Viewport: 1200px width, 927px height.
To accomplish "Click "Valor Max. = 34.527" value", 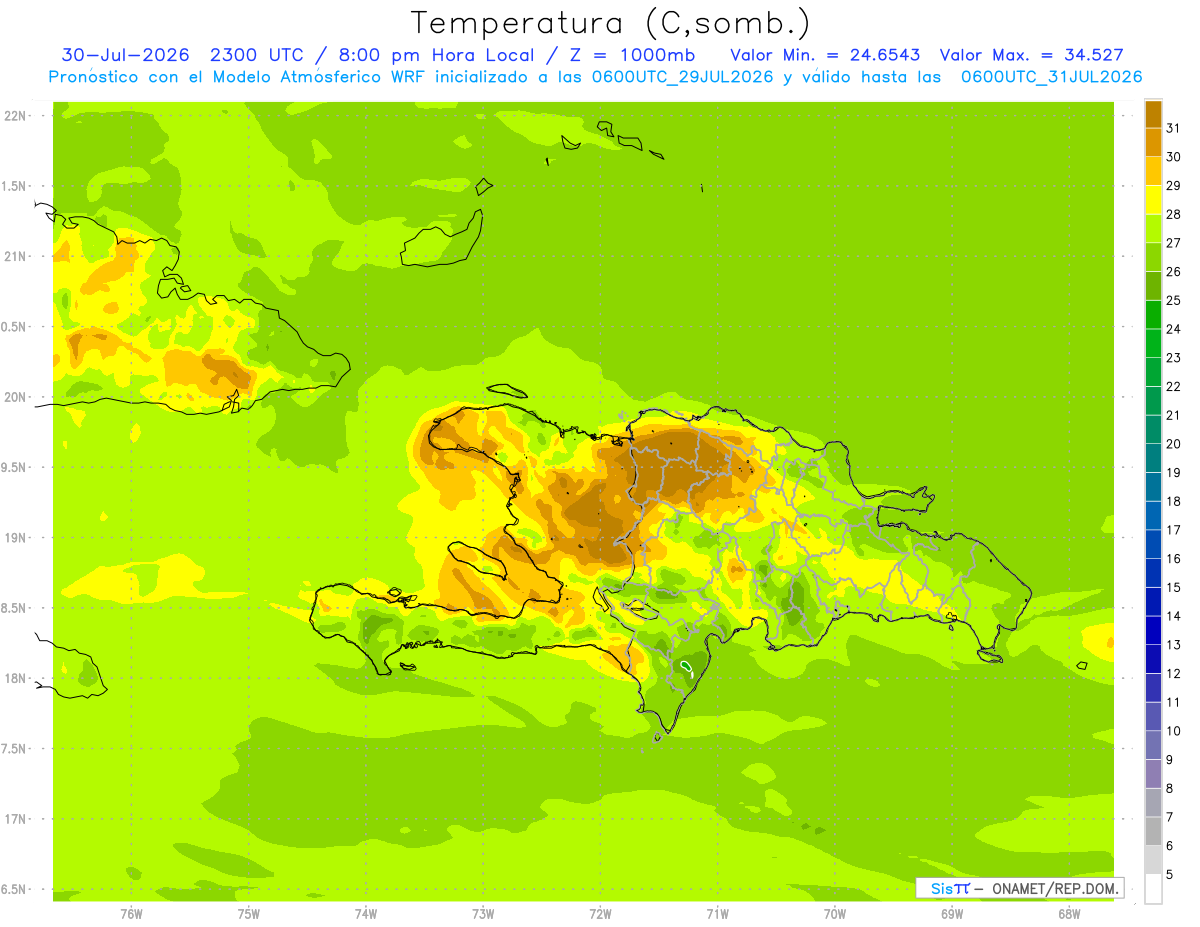I will (x=1031, y=55).
